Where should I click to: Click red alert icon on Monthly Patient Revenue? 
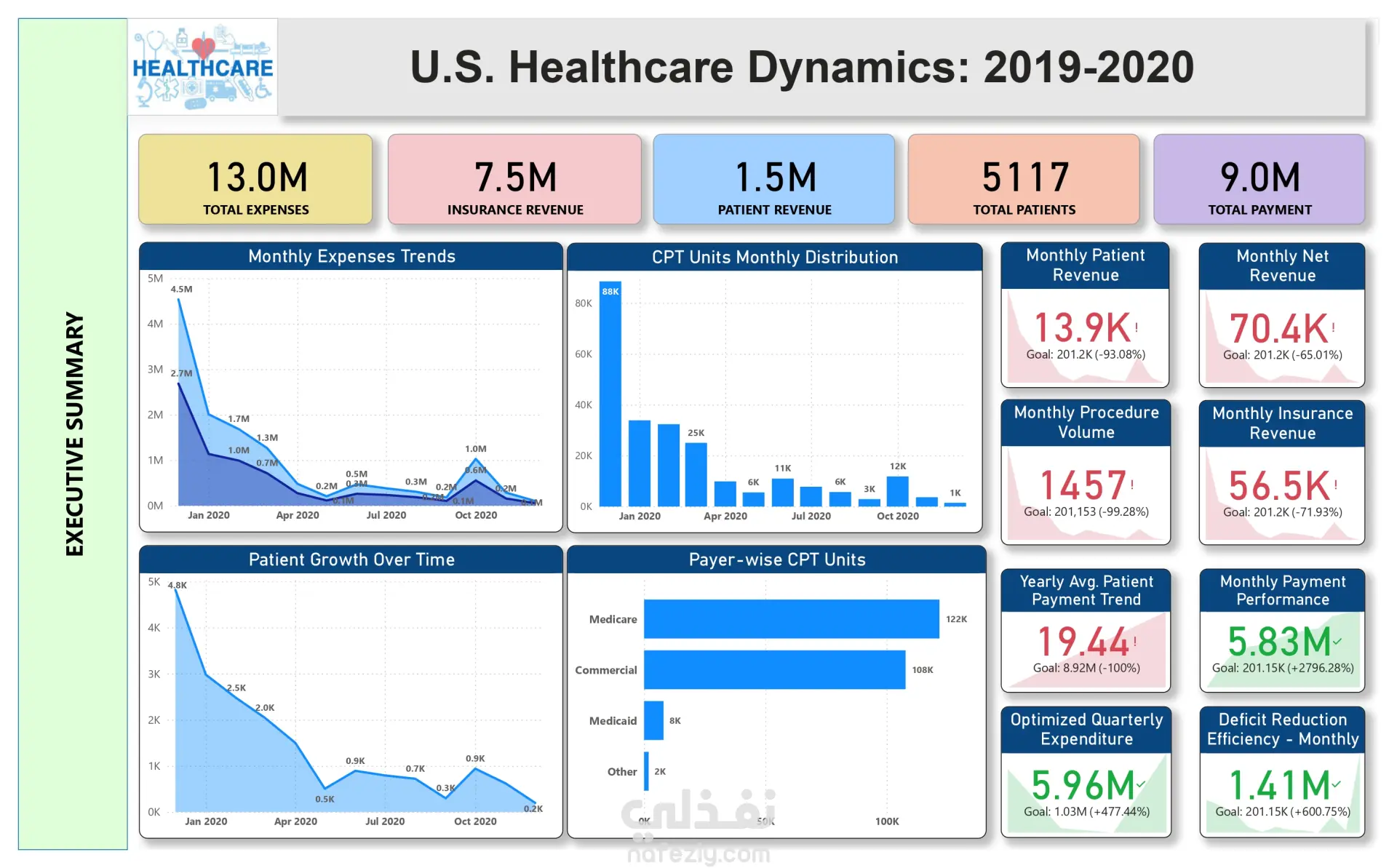pos(1136,327)
